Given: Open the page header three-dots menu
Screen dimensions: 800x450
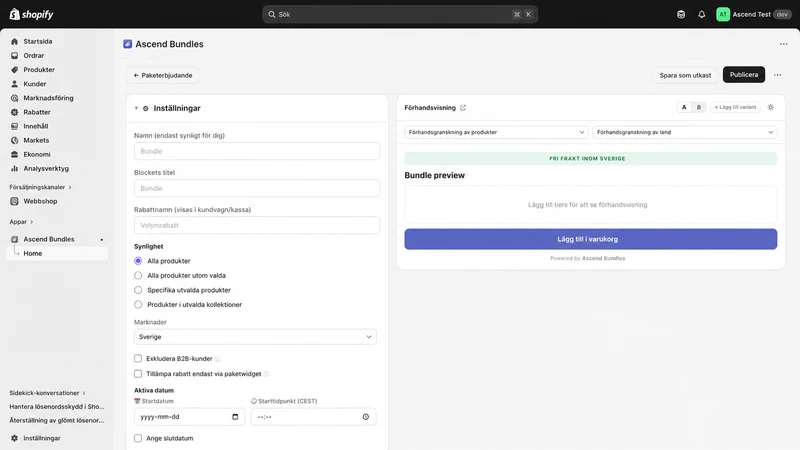Looking at the screenshot, I should [x=784, y=44].
